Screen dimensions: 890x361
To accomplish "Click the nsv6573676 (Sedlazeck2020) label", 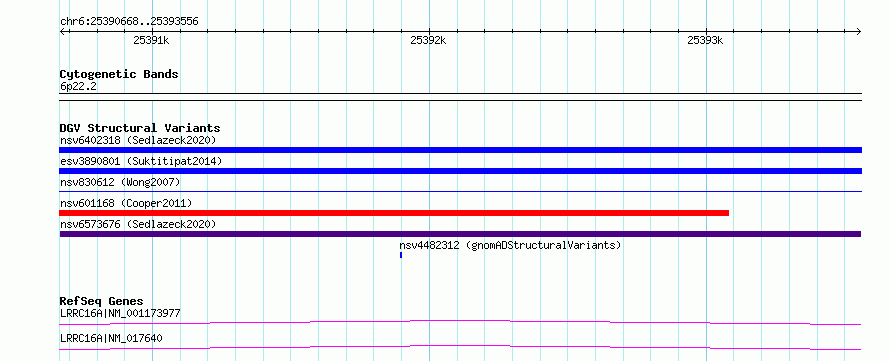I will pos(138,224).
